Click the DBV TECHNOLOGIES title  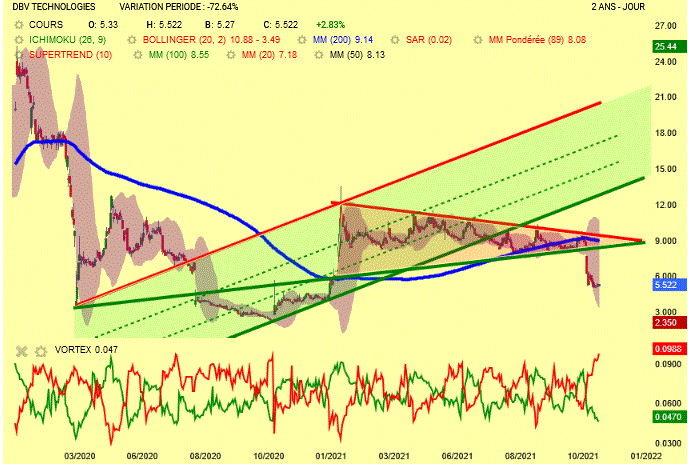point(54,7)
